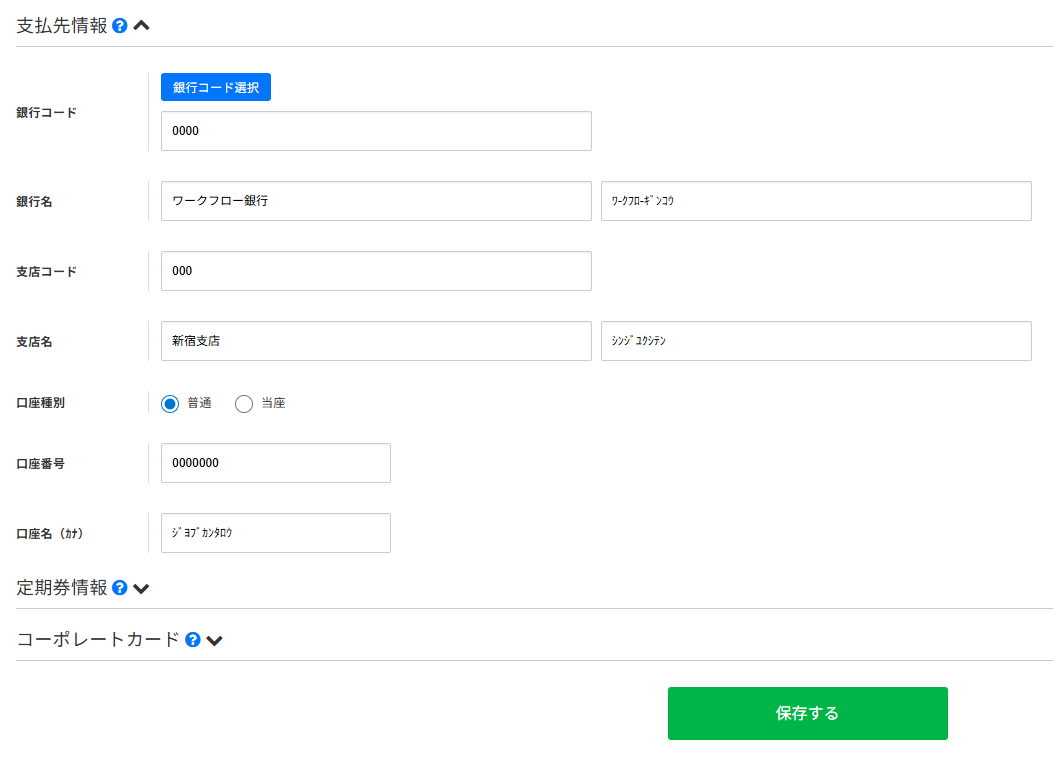Focus the 銀行名 field ワークフロー銀行
The height and width of the screenshot is (766, 1053).
pos(376,201)
